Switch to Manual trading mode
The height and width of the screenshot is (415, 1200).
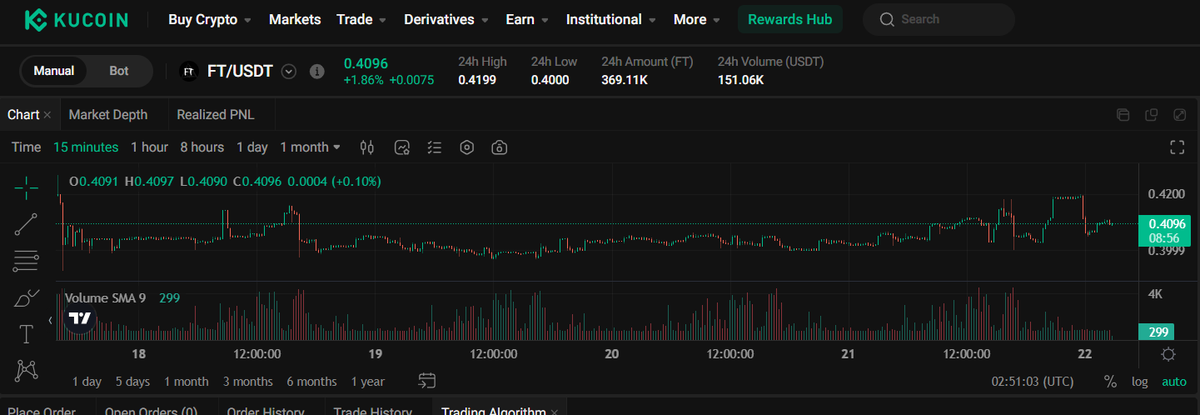[54, 71]
